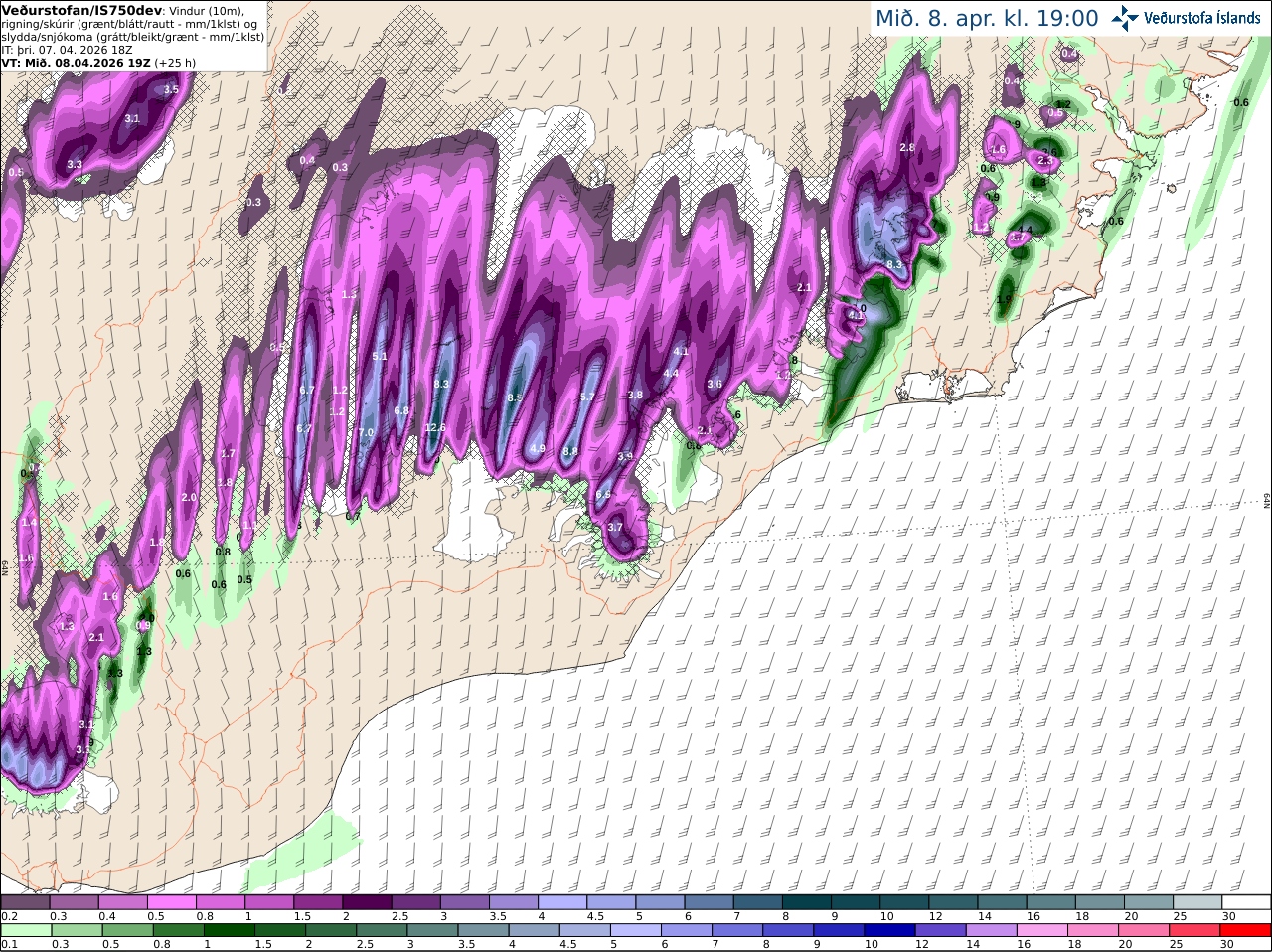Click the Veðurstofan/IS750dev title text
This screenshot has width=1272, height=952.
pyautogui.click(x=80, y=10)
